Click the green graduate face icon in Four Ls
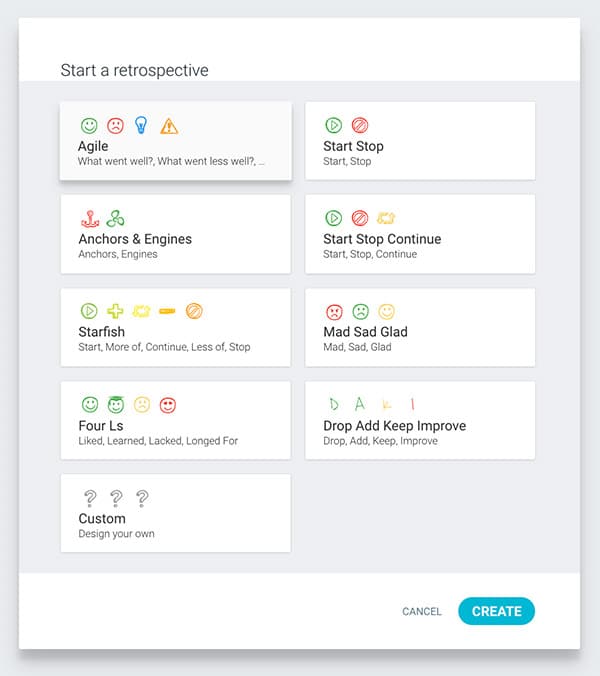The width and height of the screenshot is (600, 676). (x=116, y=404)
